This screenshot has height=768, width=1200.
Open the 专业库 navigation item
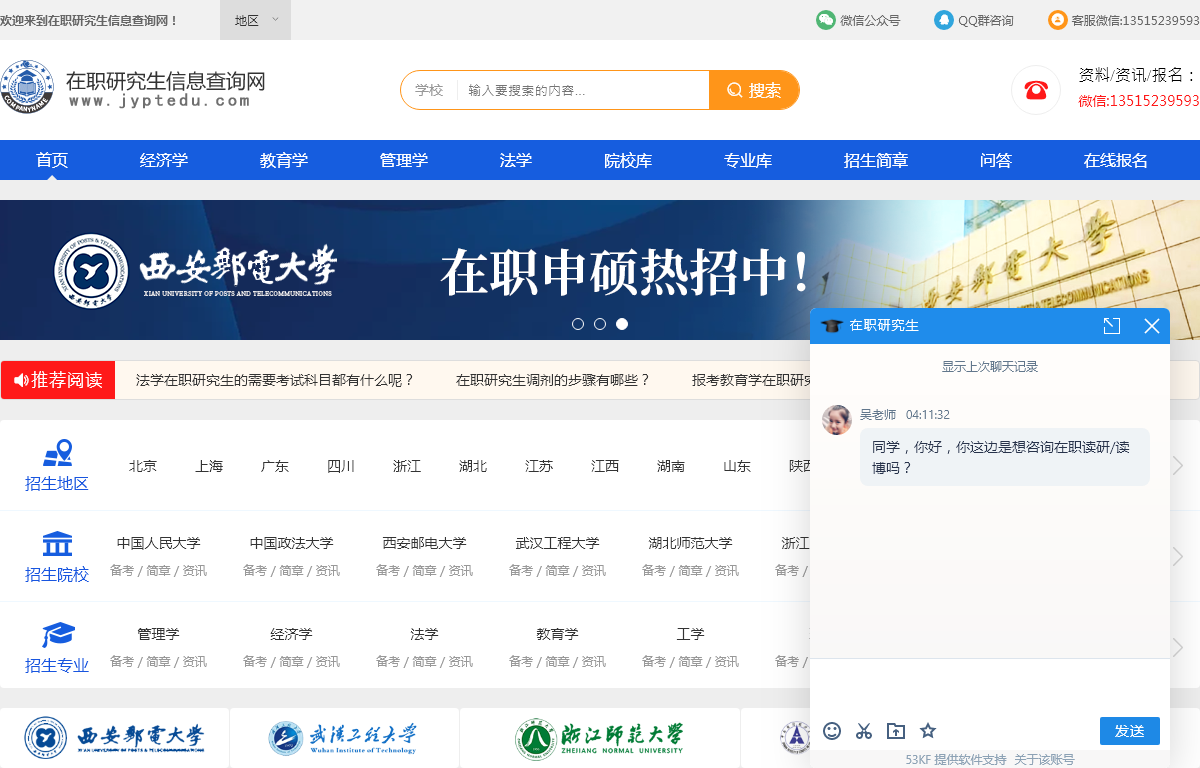pyautogui.click(x=748, y=160)
